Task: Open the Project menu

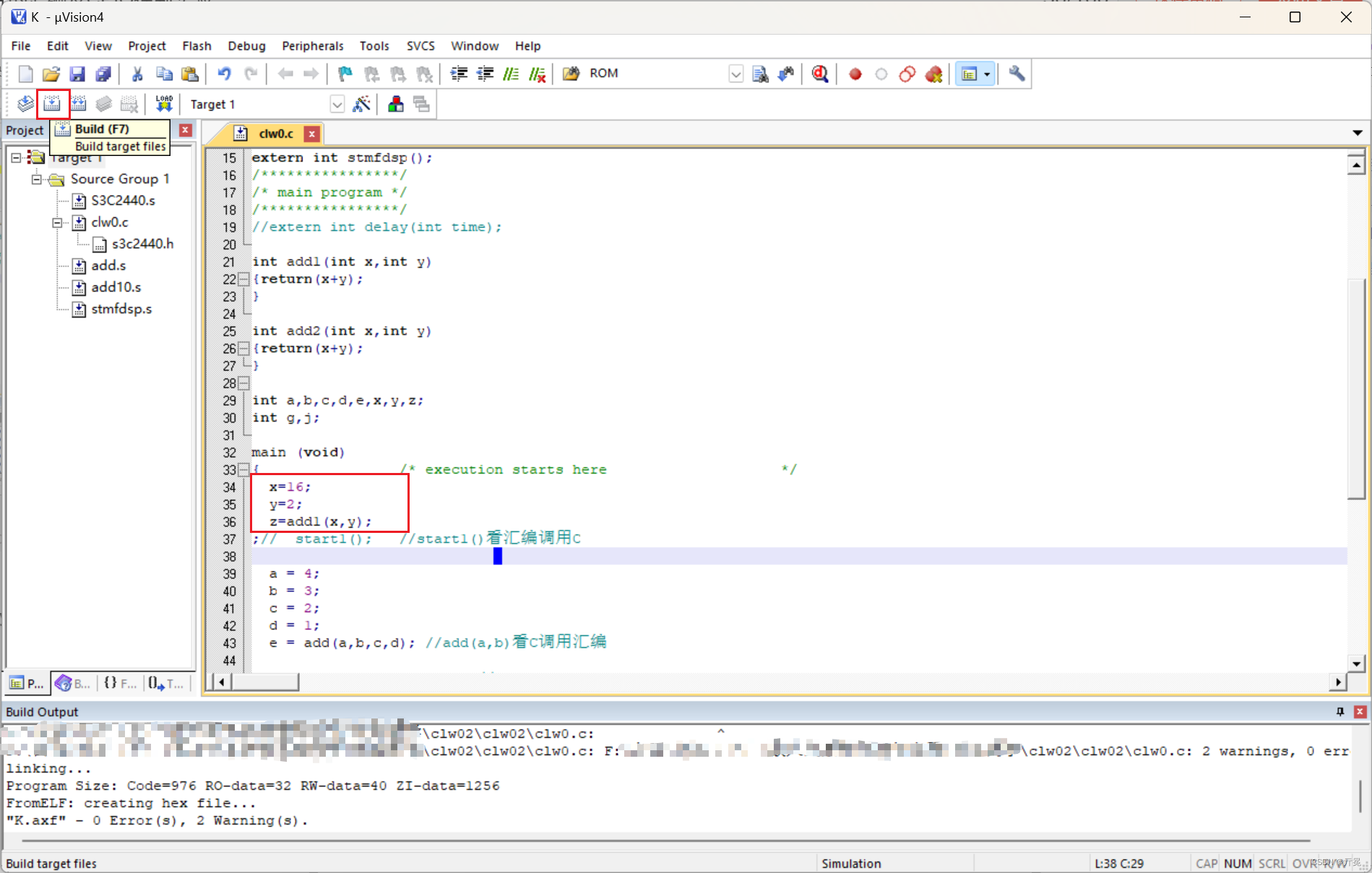Action: tap(147, 45)
